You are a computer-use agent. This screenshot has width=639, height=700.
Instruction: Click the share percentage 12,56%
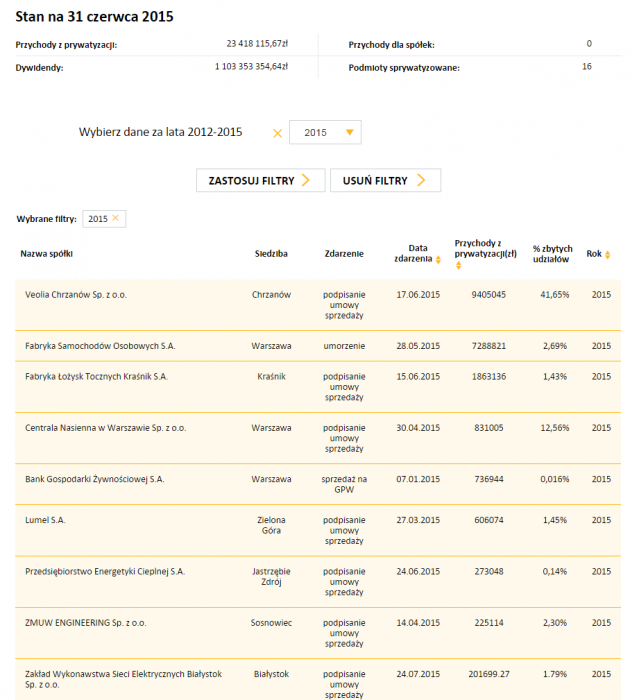555,428
